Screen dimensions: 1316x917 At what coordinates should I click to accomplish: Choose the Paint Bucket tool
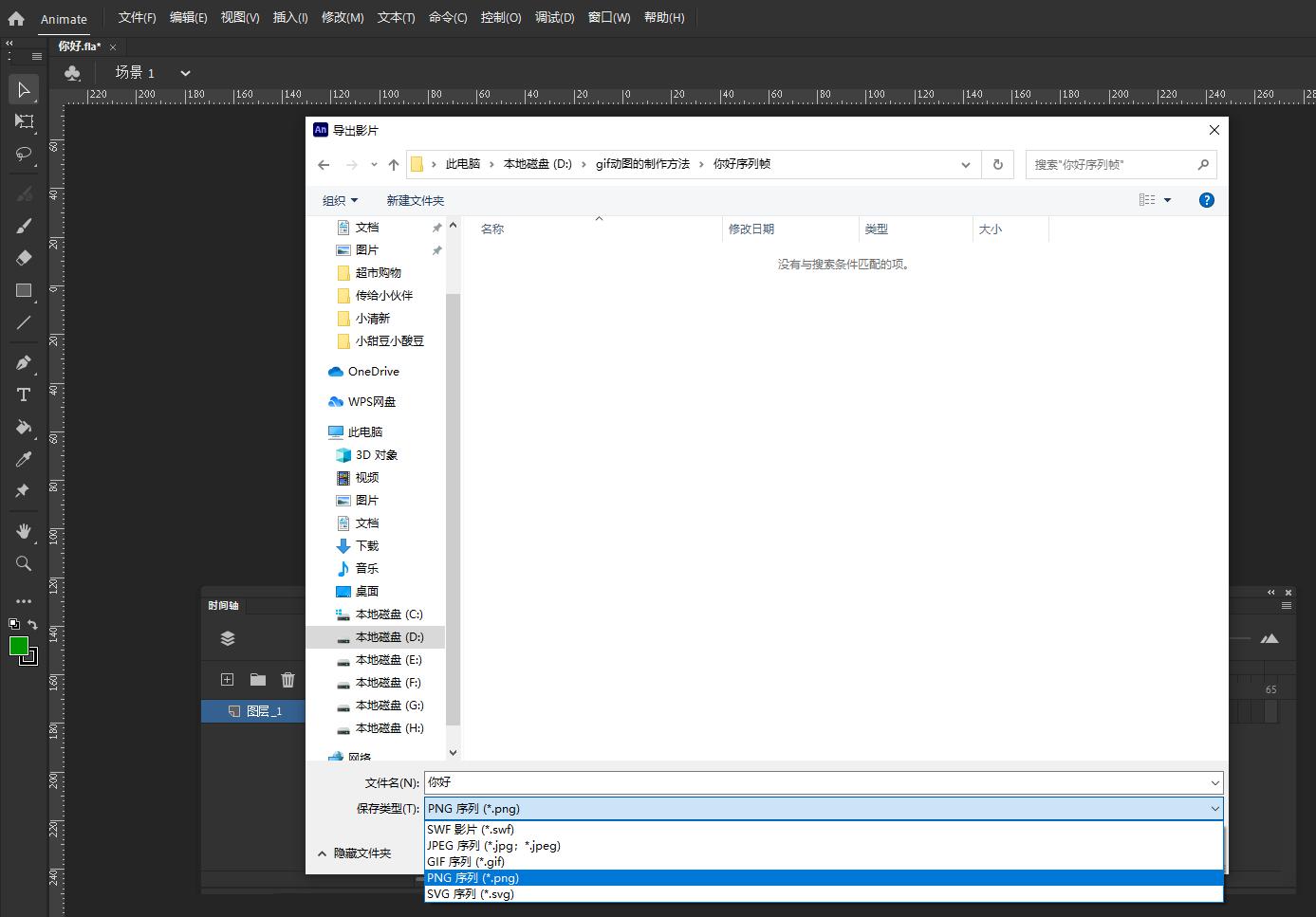coord(23,428)
